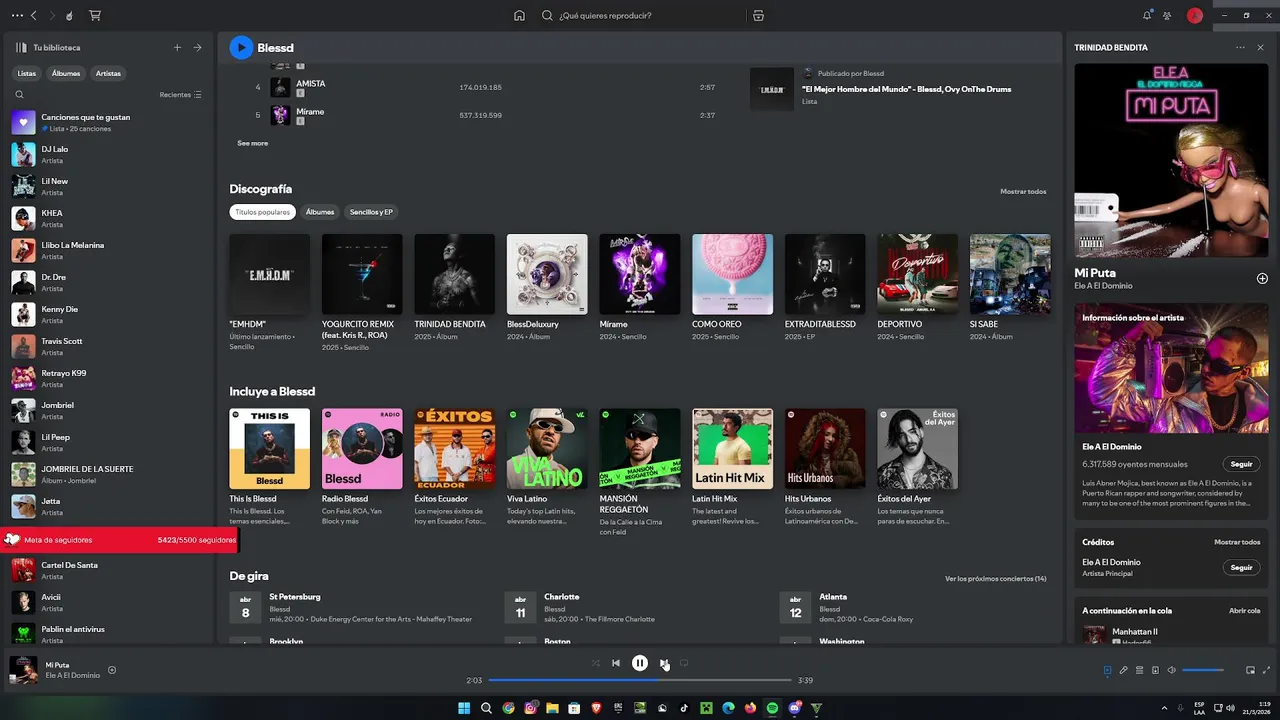This screenshot has width=1280, height=720.
Task: Toggle shuffle playback
Action: click(596, 663)
